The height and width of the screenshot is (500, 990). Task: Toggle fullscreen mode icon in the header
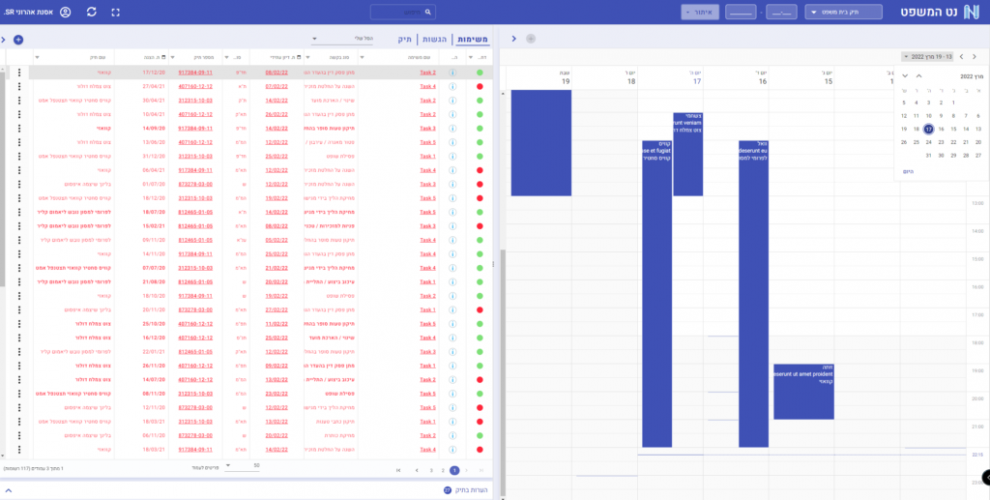pos(116,12)
